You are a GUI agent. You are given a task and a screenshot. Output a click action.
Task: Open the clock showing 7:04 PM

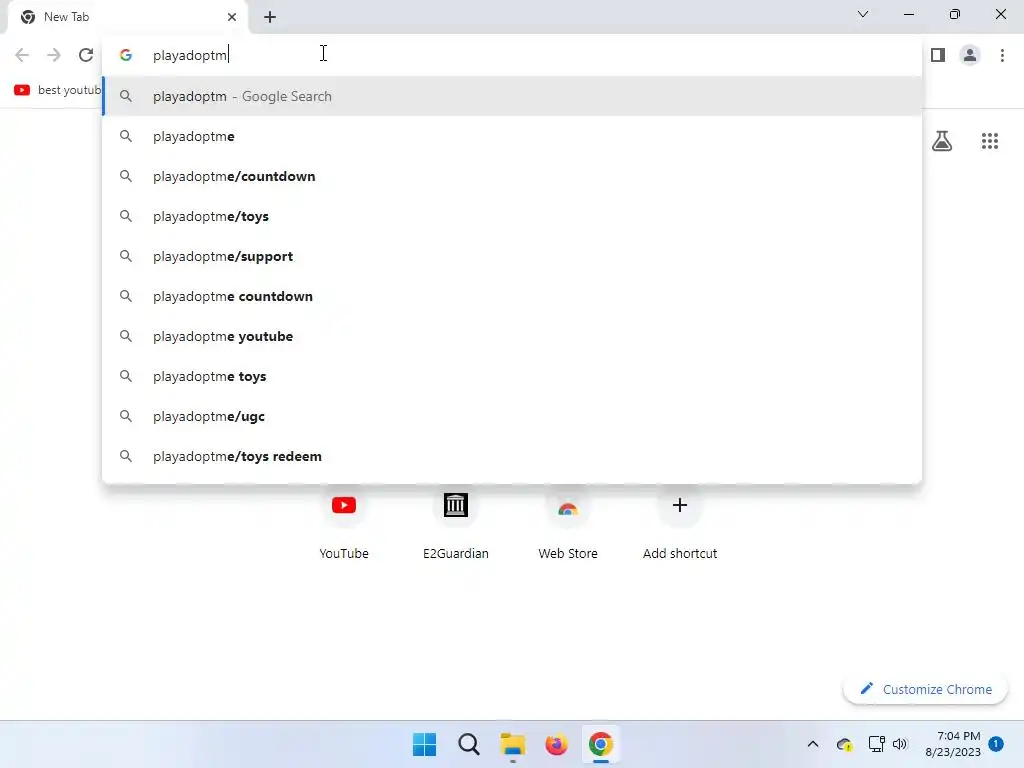[x=953, y=744]
